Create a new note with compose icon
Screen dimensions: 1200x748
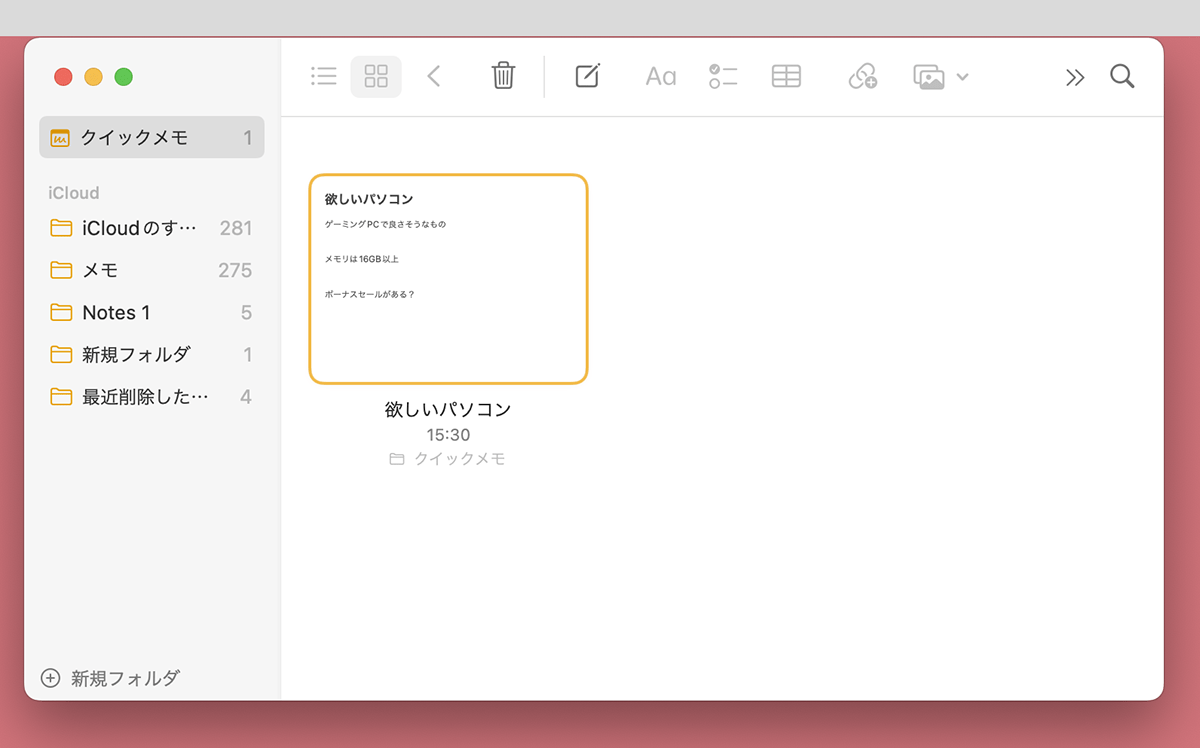(587, 76)
